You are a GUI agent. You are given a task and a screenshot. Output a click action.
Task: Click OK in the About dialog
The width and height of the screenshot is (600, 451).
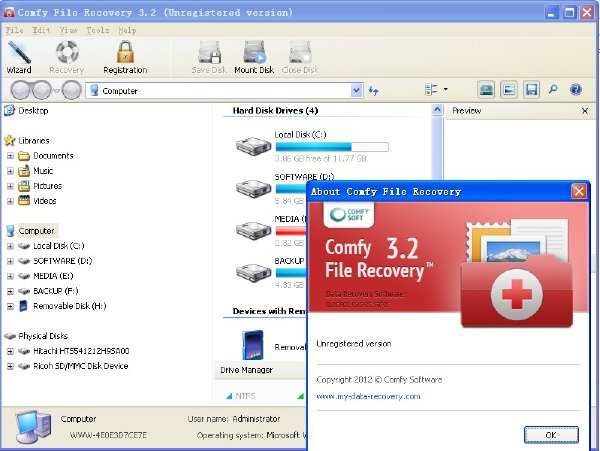point(551,435)
